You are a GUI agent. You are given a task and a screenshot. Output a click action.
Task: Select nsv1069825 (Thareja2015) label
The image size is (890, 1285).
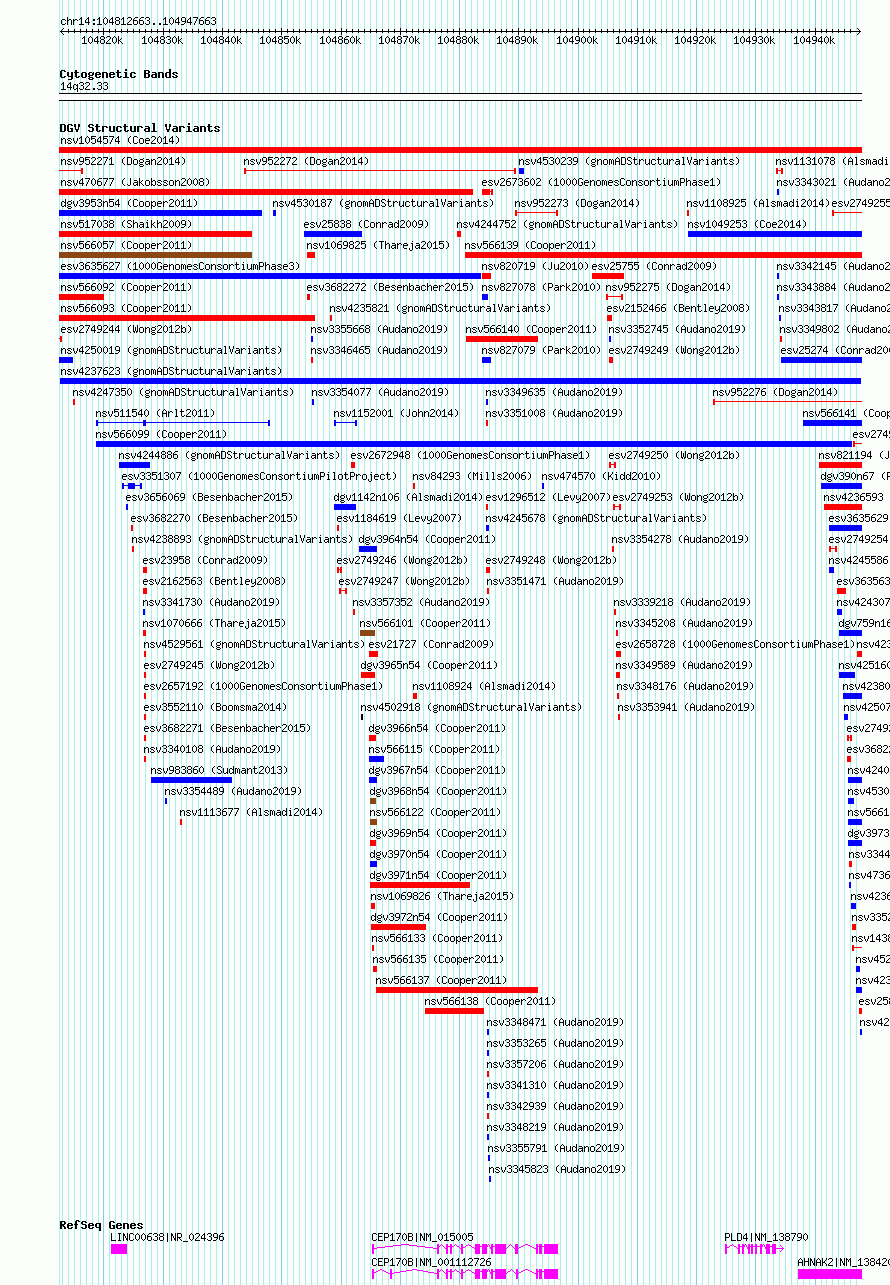click(378, 245)
